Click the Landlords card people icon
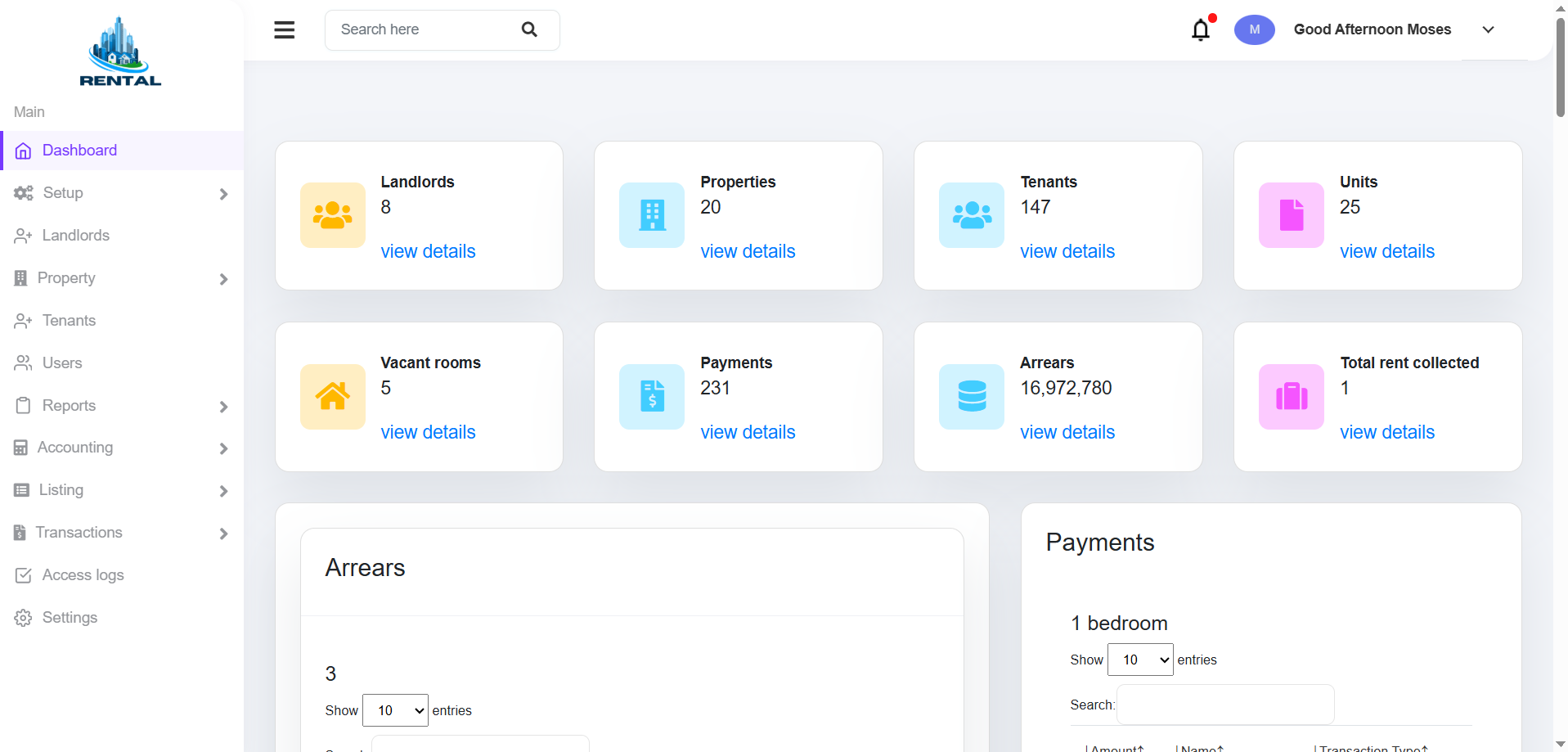 (x=333, y=215)
